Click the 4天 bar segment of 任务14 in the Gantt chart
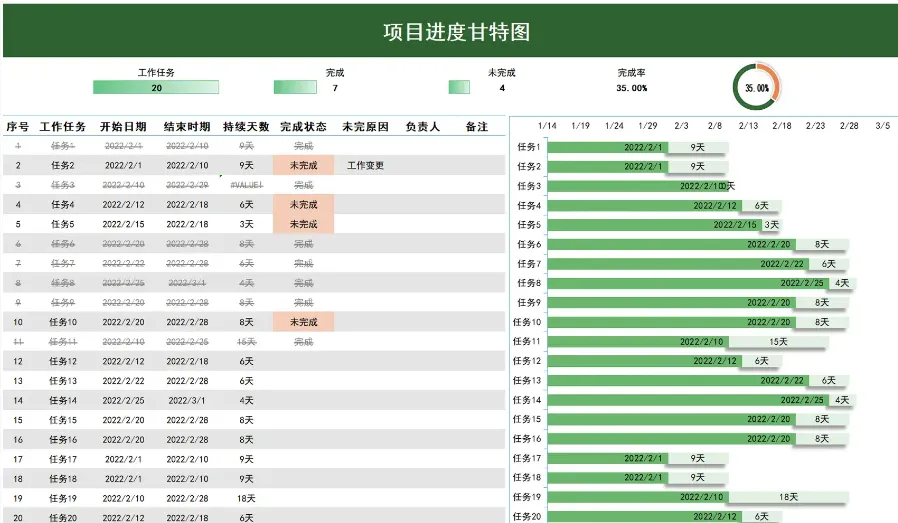This screenshot has height=523, width=898. pos(841,400)
